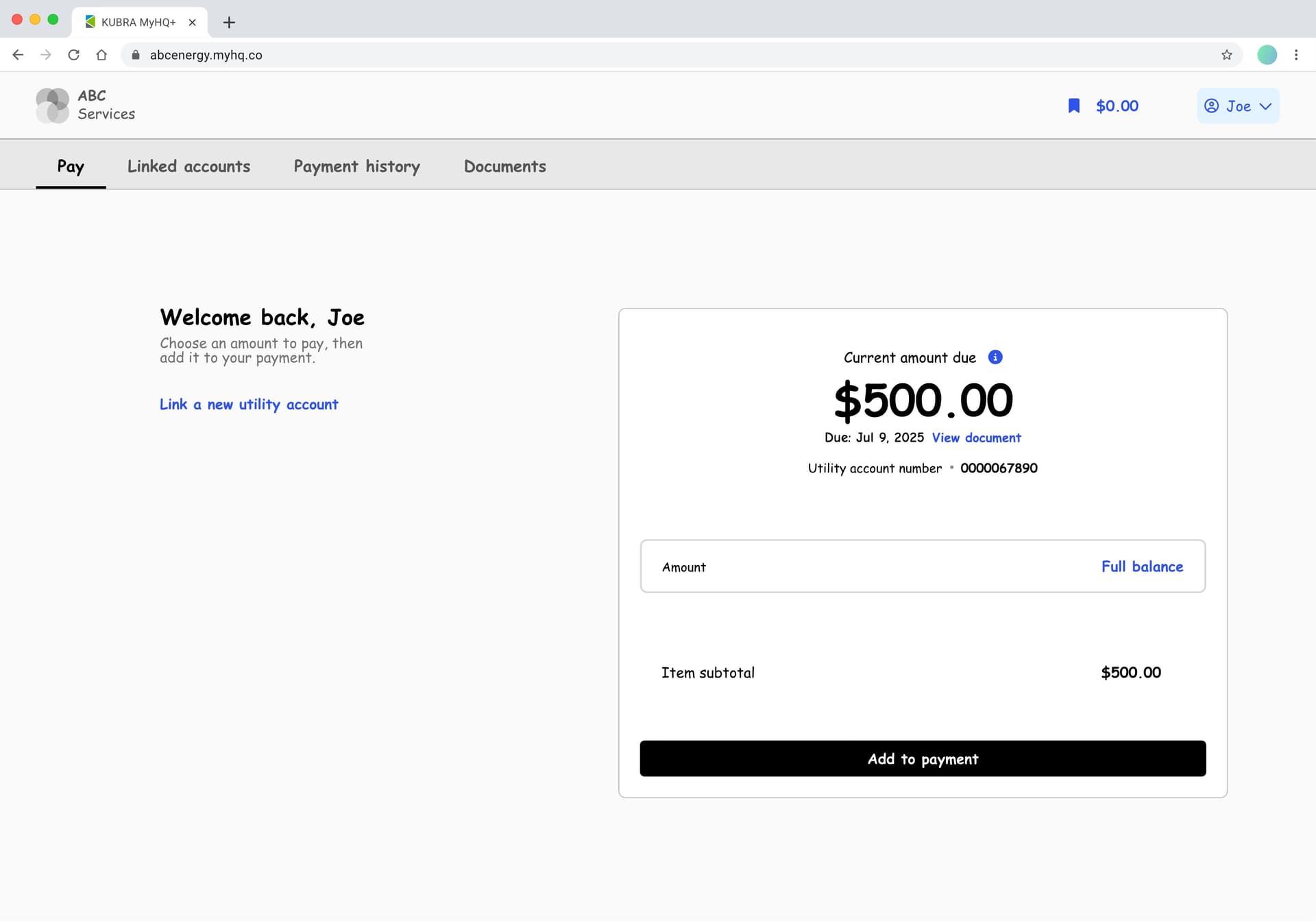
Task: Click Link a new utility account
Action: [248, 404]
